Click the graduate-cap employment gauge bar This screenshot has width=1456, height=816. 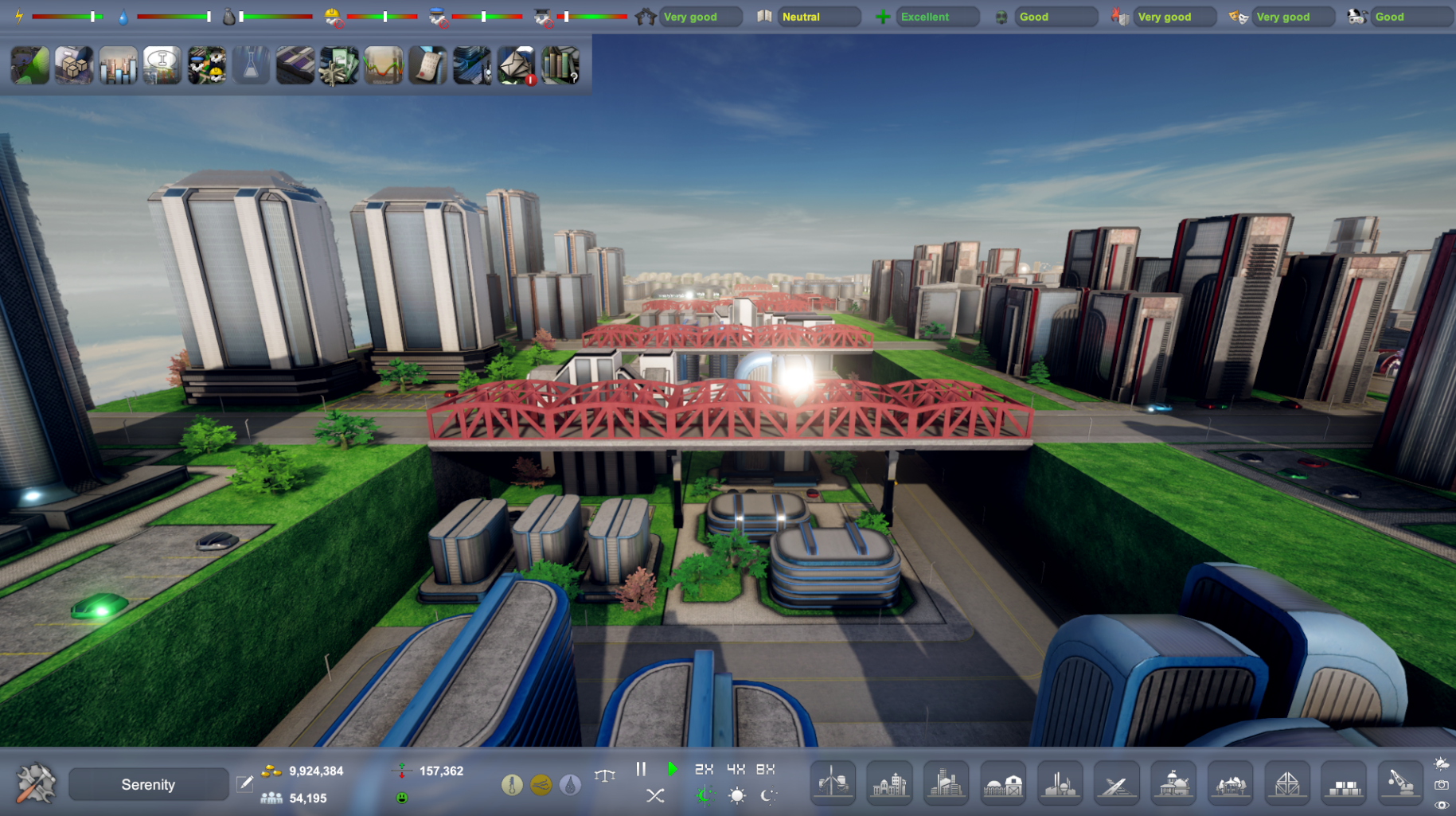point(591,16)
